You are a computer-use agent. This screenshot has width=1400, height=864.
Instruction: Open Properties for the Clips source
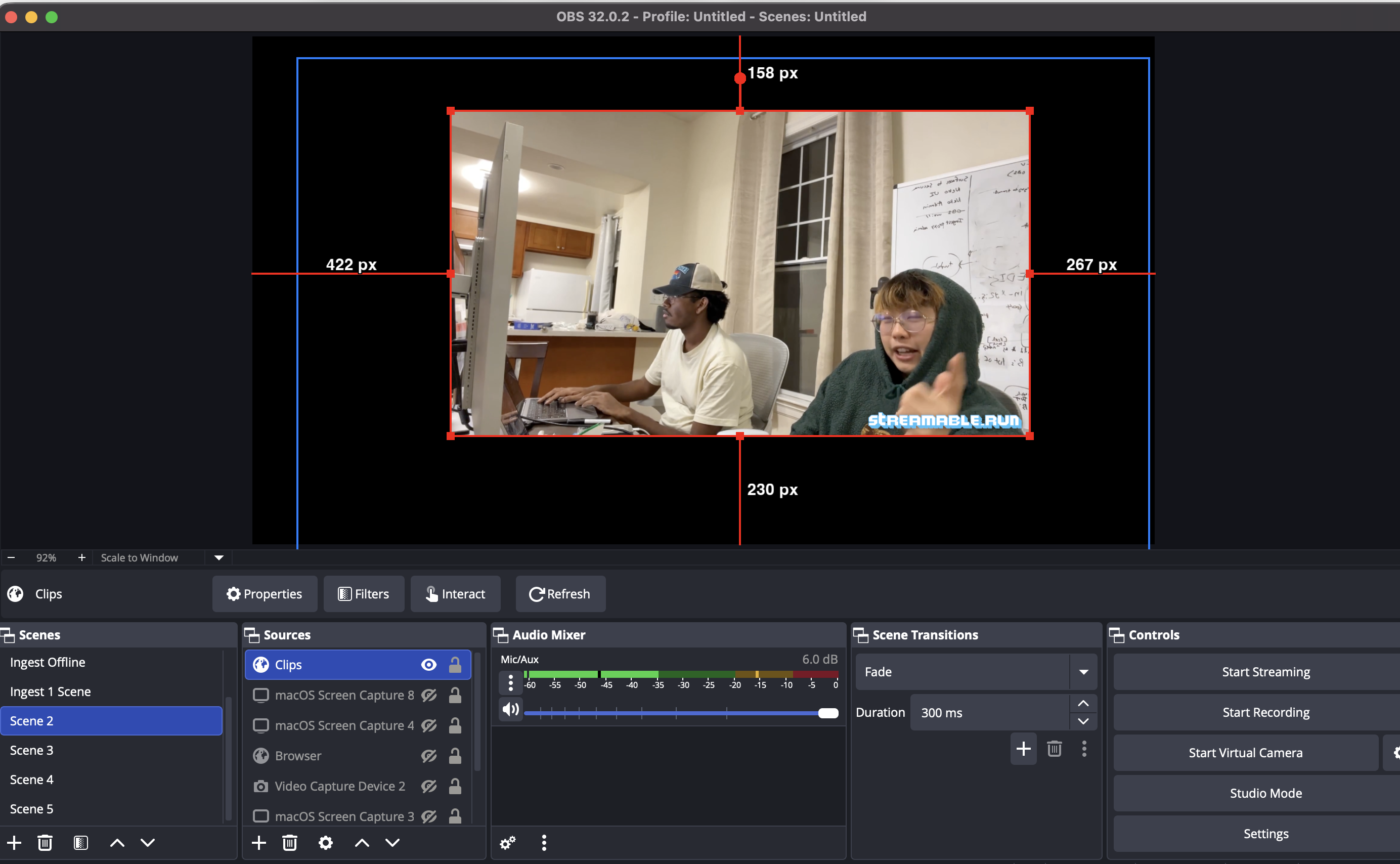265,594
